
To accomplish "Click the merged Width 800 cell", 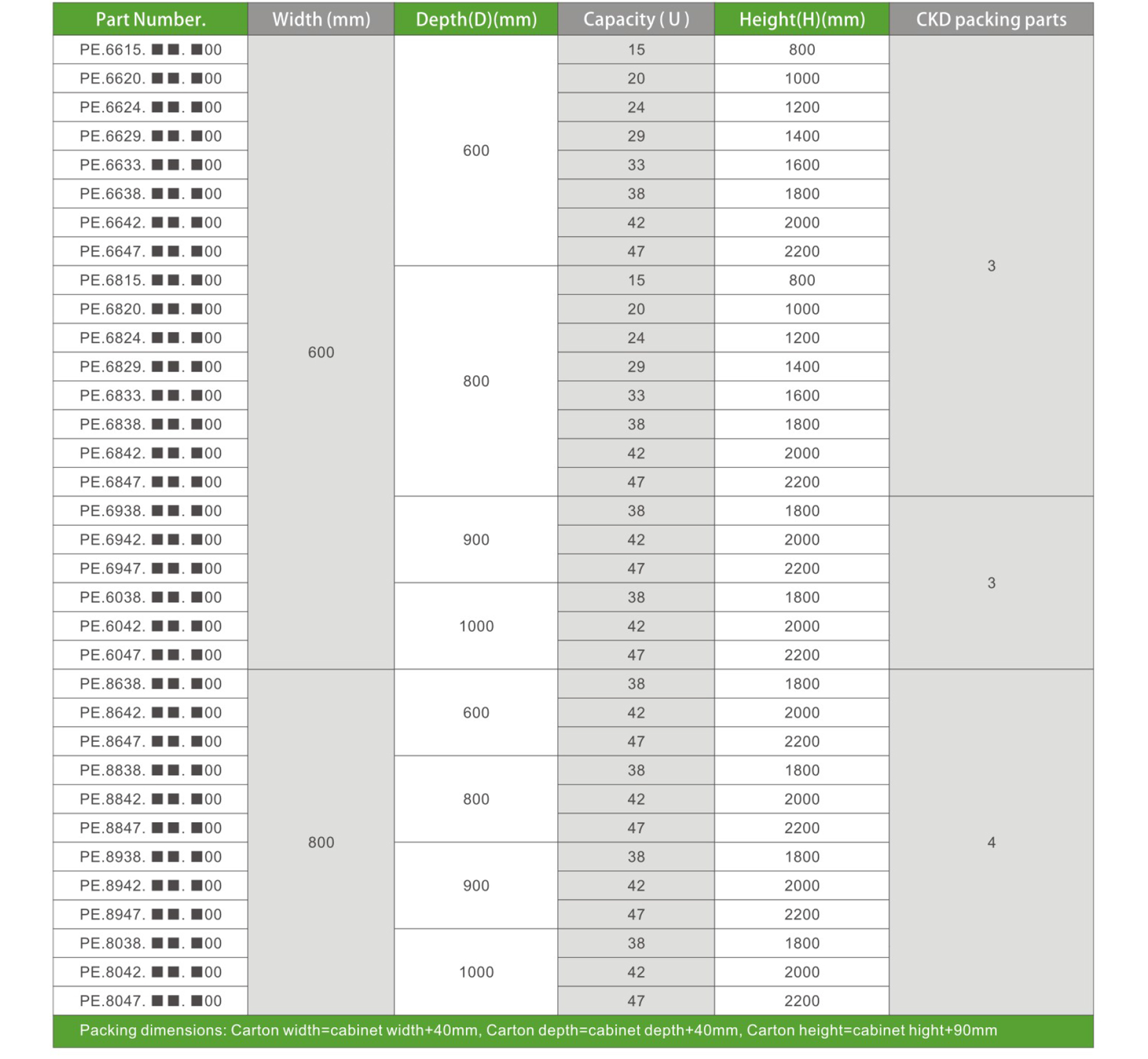I will pos(321,843).
